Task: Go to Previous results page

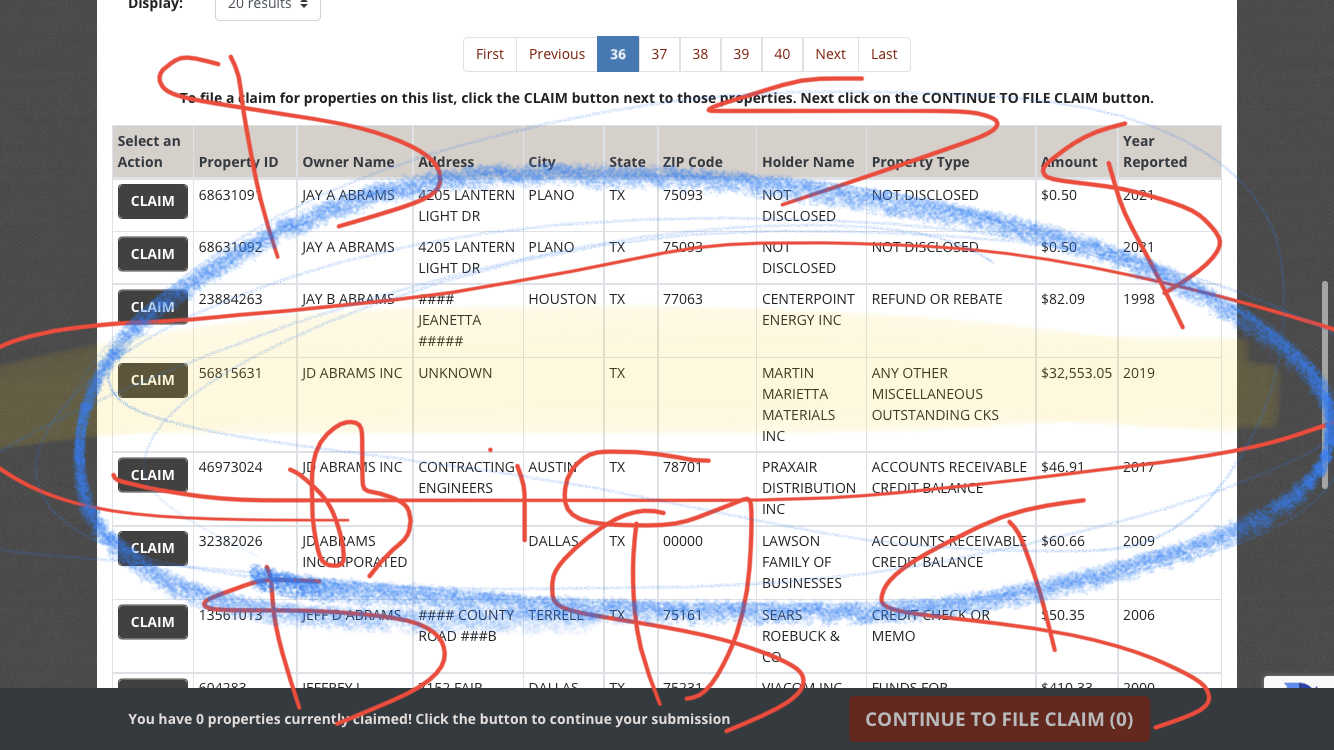Action: point(557,54)
